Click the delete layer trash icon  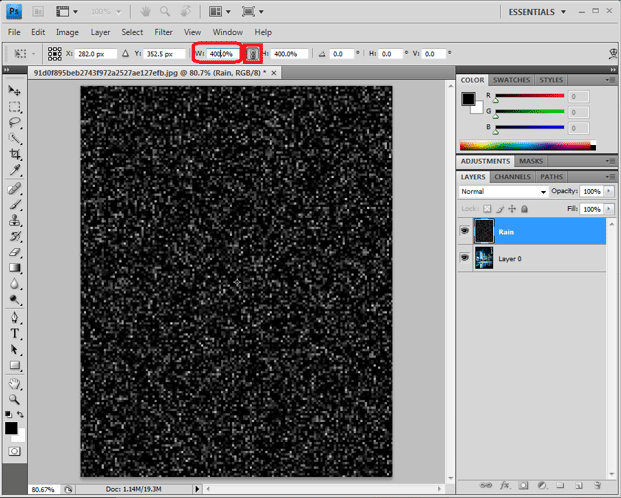(596, 485)
